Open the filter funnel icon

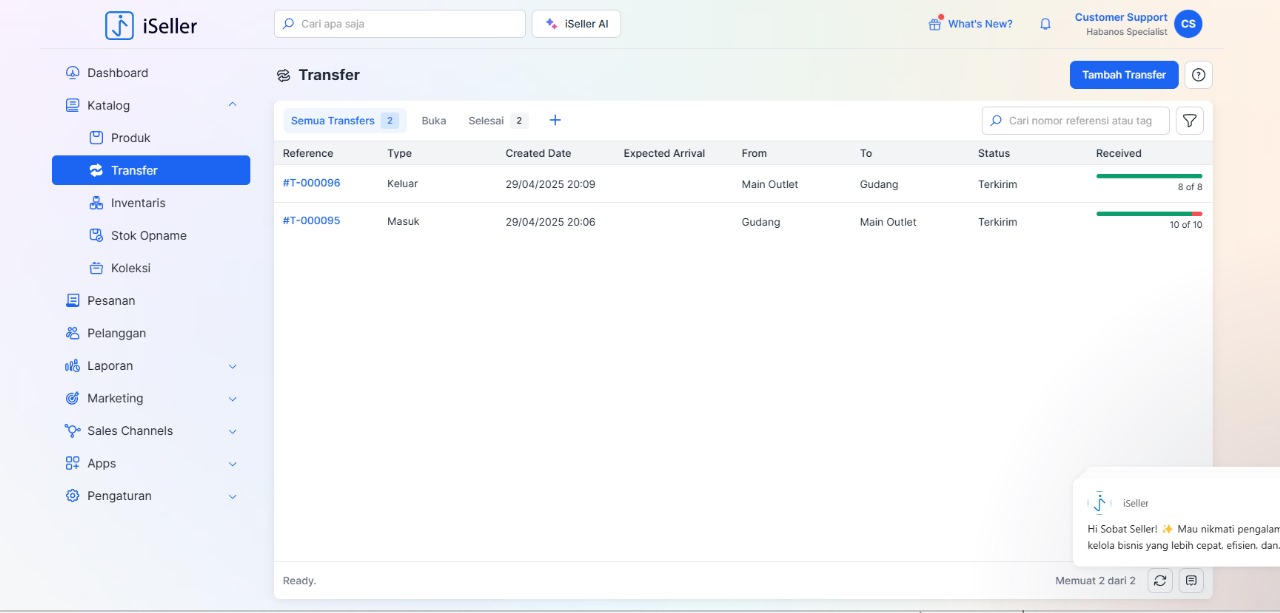pyautogui.click(x=1189, y=121)
